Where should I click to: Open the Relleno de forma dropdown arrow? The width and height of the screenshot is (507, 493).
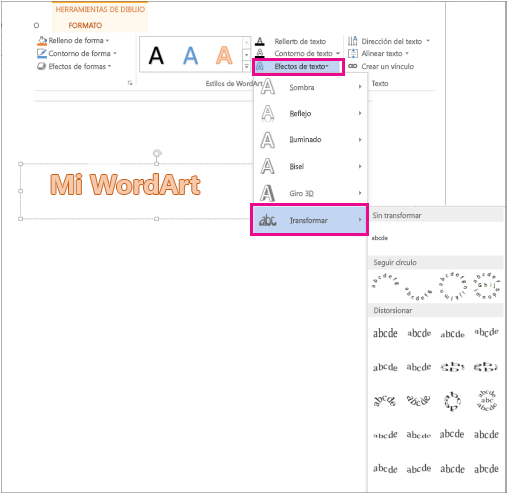point(107,41)
